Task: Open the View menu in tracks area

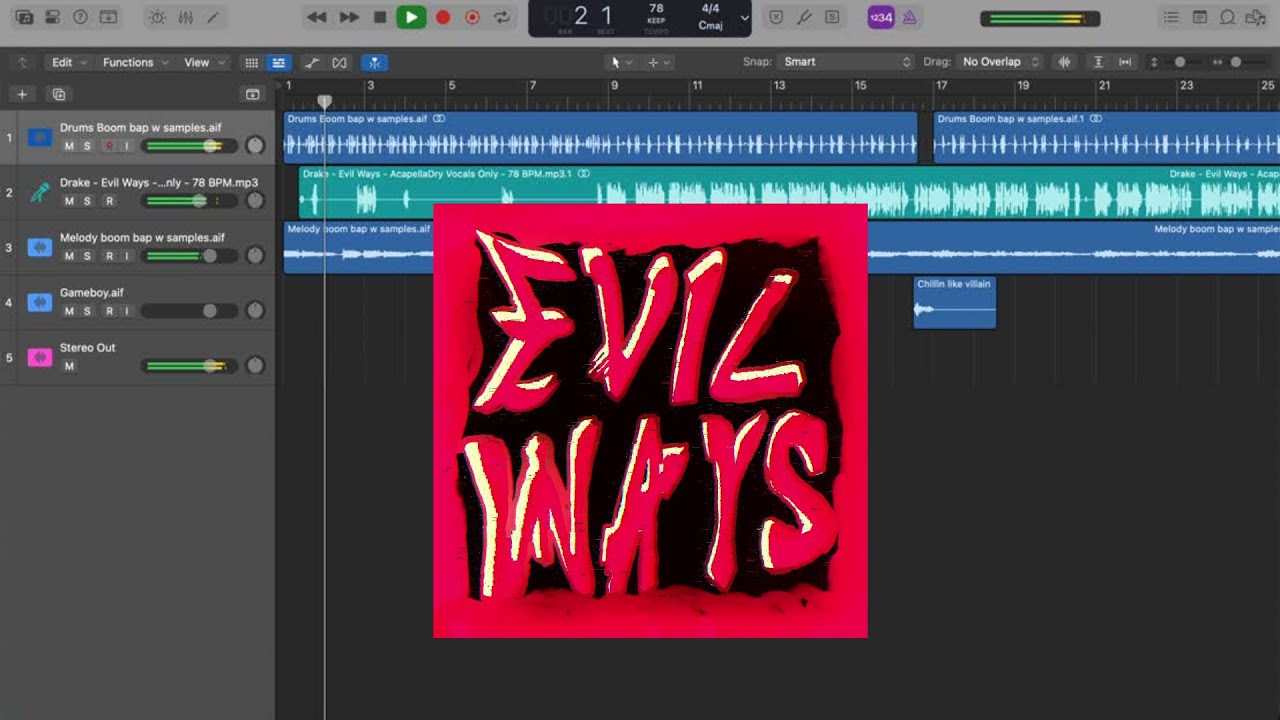Action: tap(203, 62)
